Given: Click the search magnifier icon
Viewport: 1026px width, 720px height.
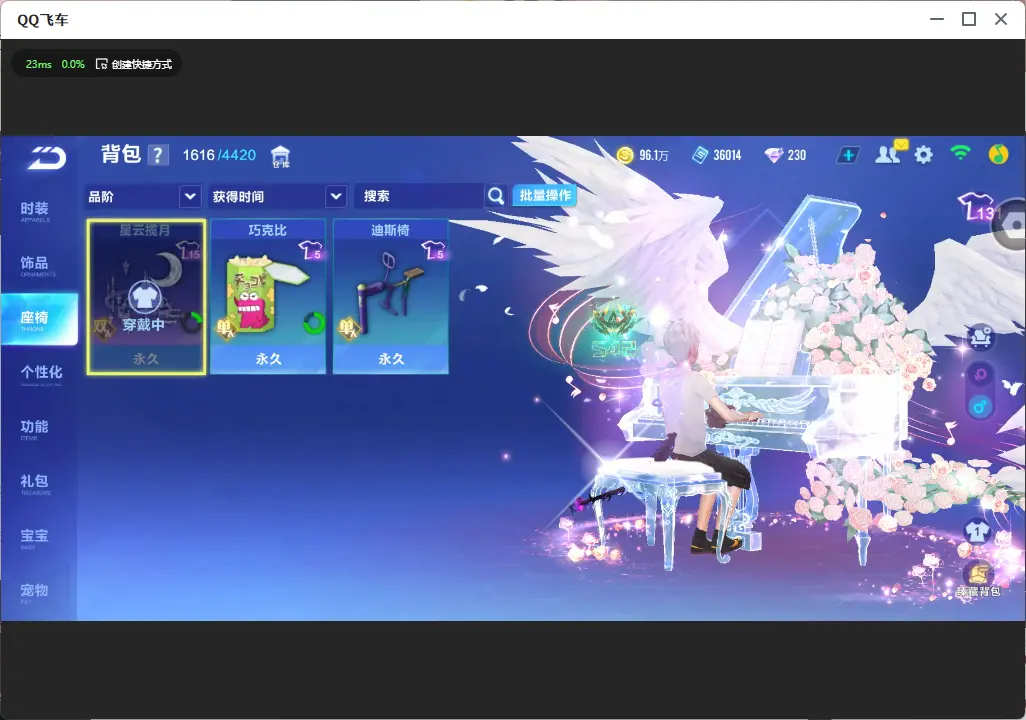Looking at the screenshot, I should (x=496, y=196).
